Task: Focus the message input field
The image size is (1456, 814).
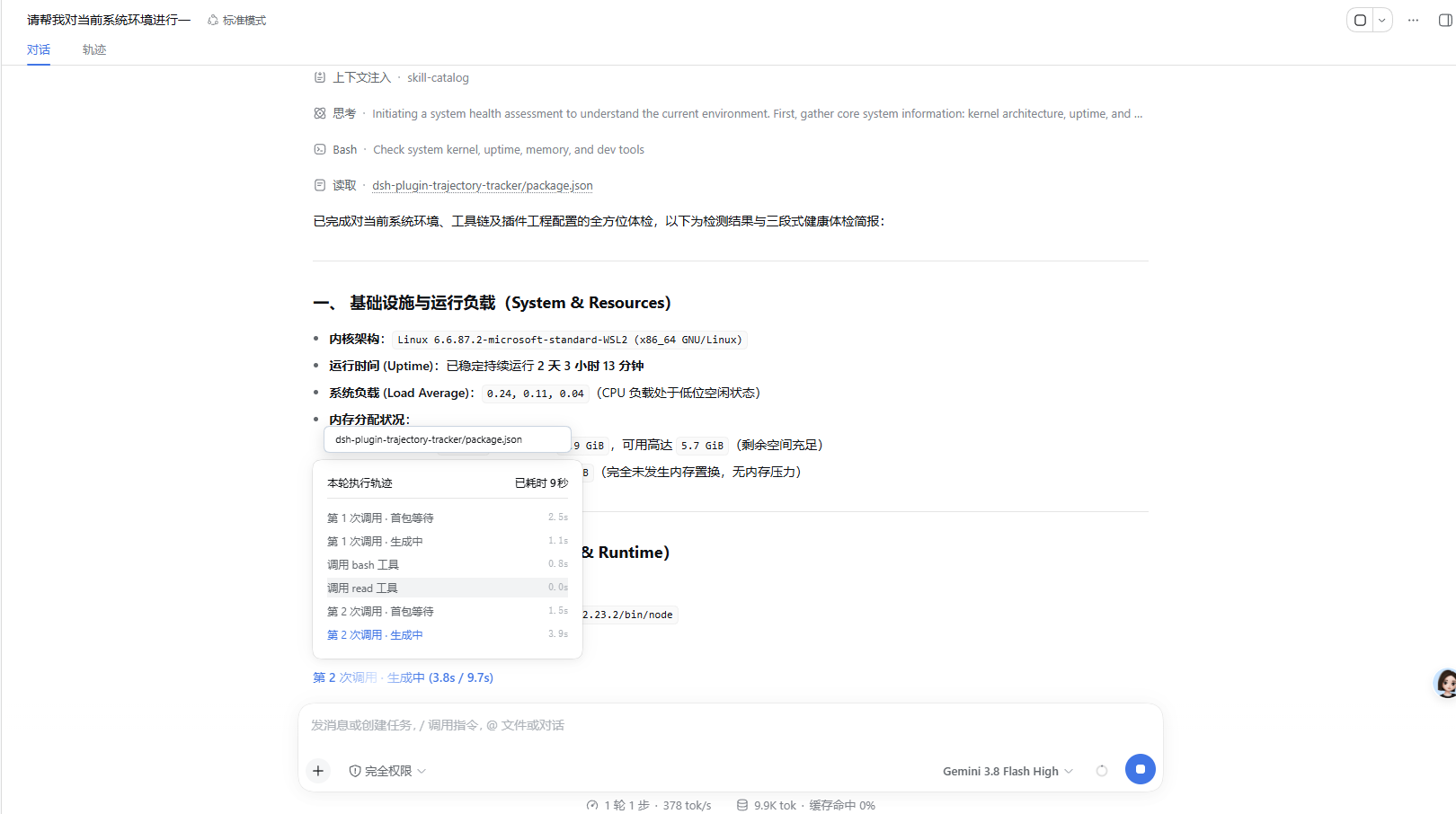Action: [x=730, y=725]
